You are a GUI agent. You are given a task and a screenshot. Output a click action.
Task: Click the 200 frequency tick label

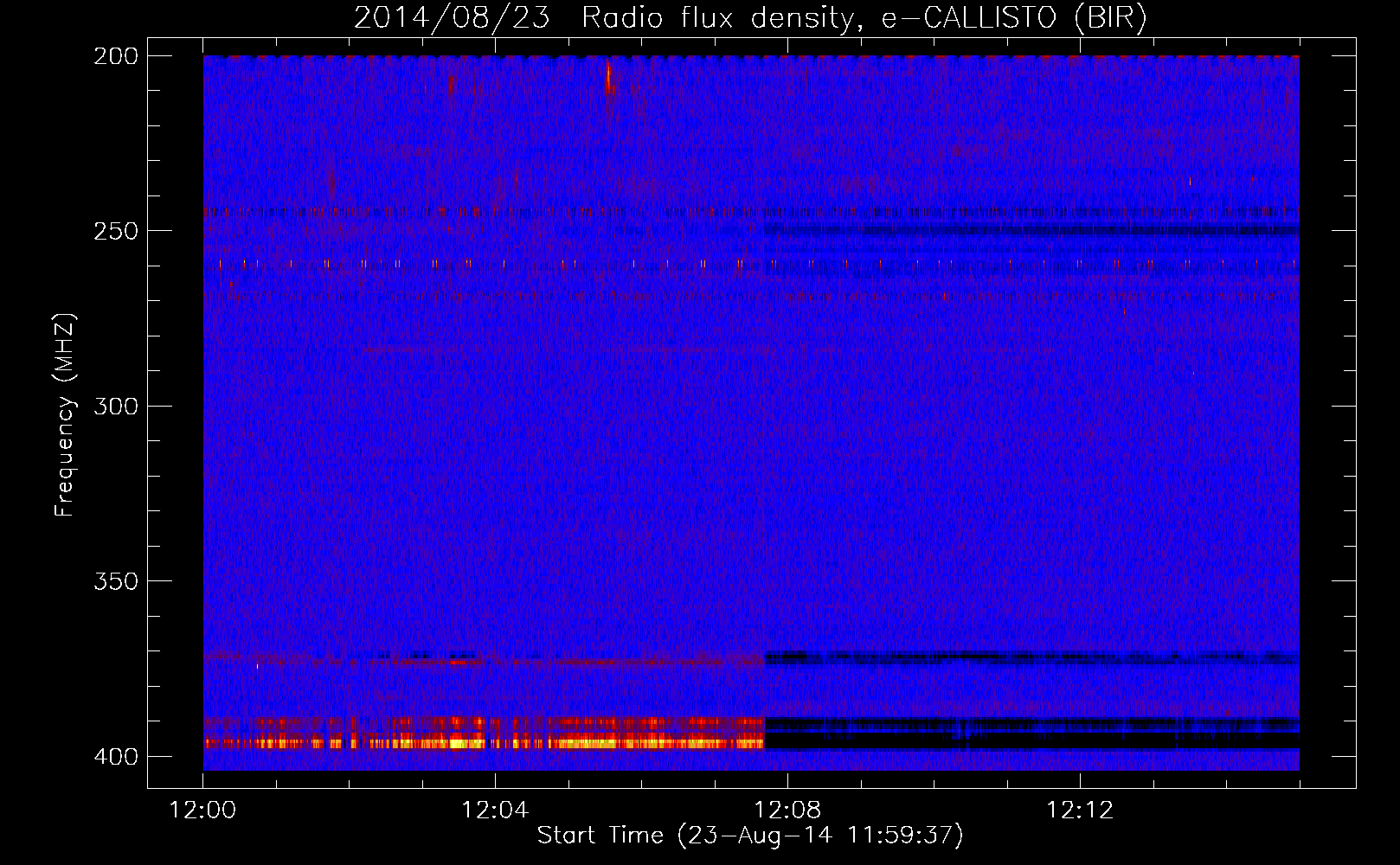(116, 56)
